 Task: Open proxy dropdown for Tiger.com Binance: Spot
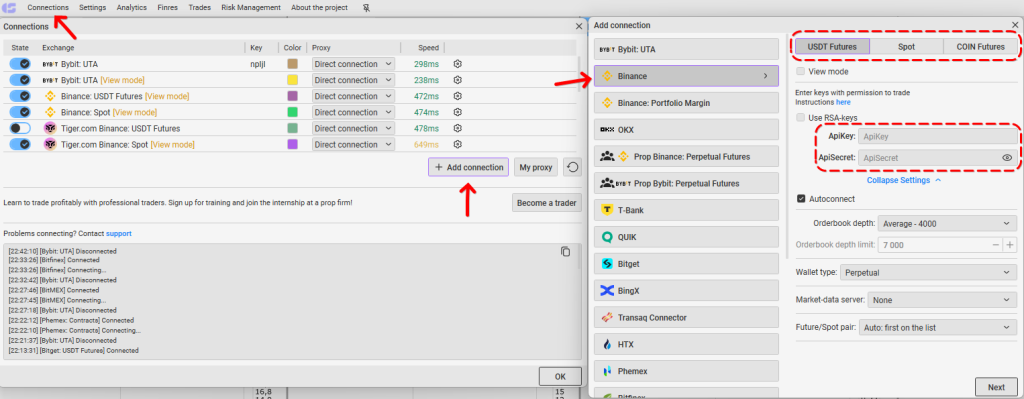353,144
